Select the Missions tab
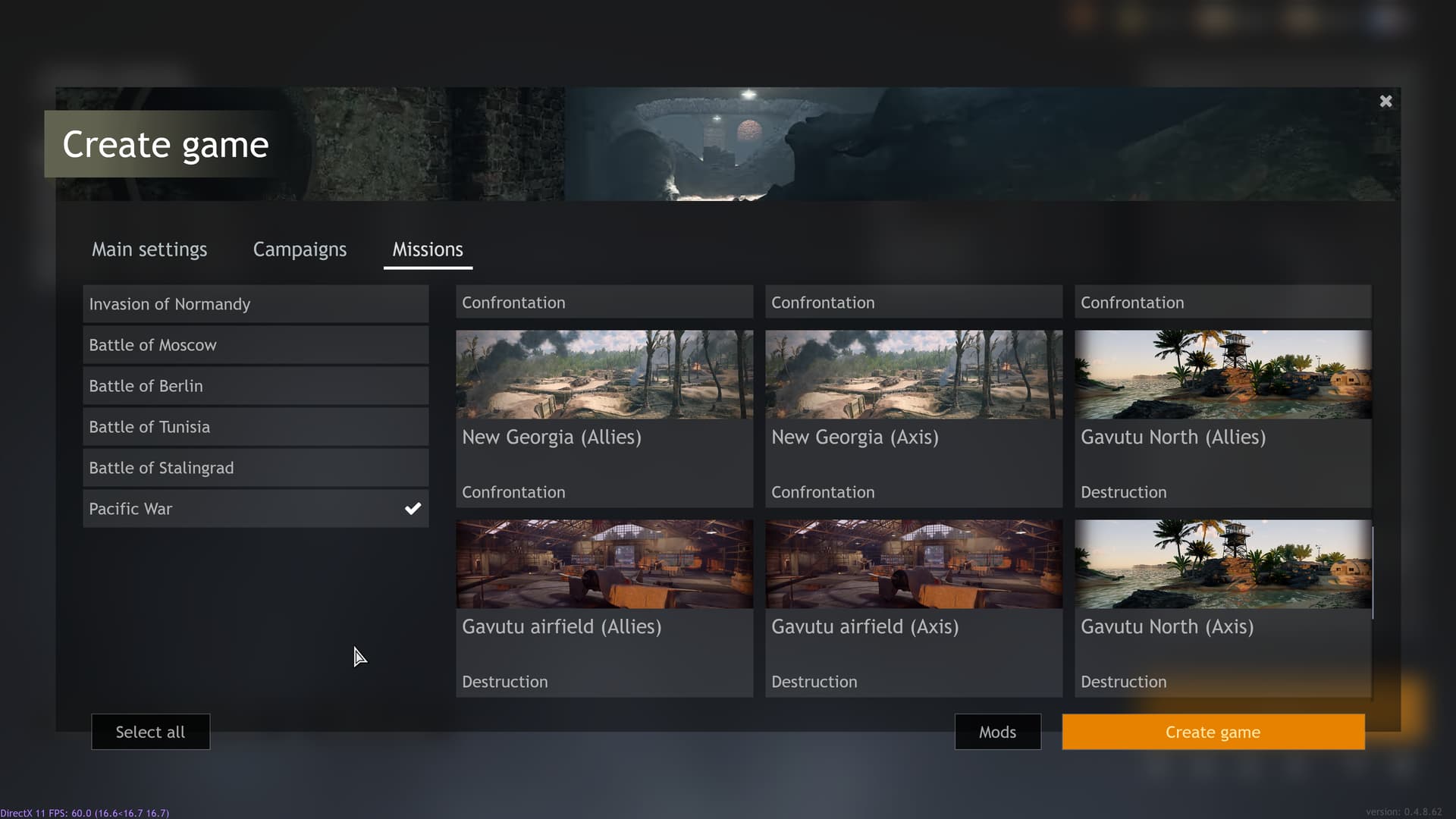The image size is (1456, 819). (x=428, y=249)
